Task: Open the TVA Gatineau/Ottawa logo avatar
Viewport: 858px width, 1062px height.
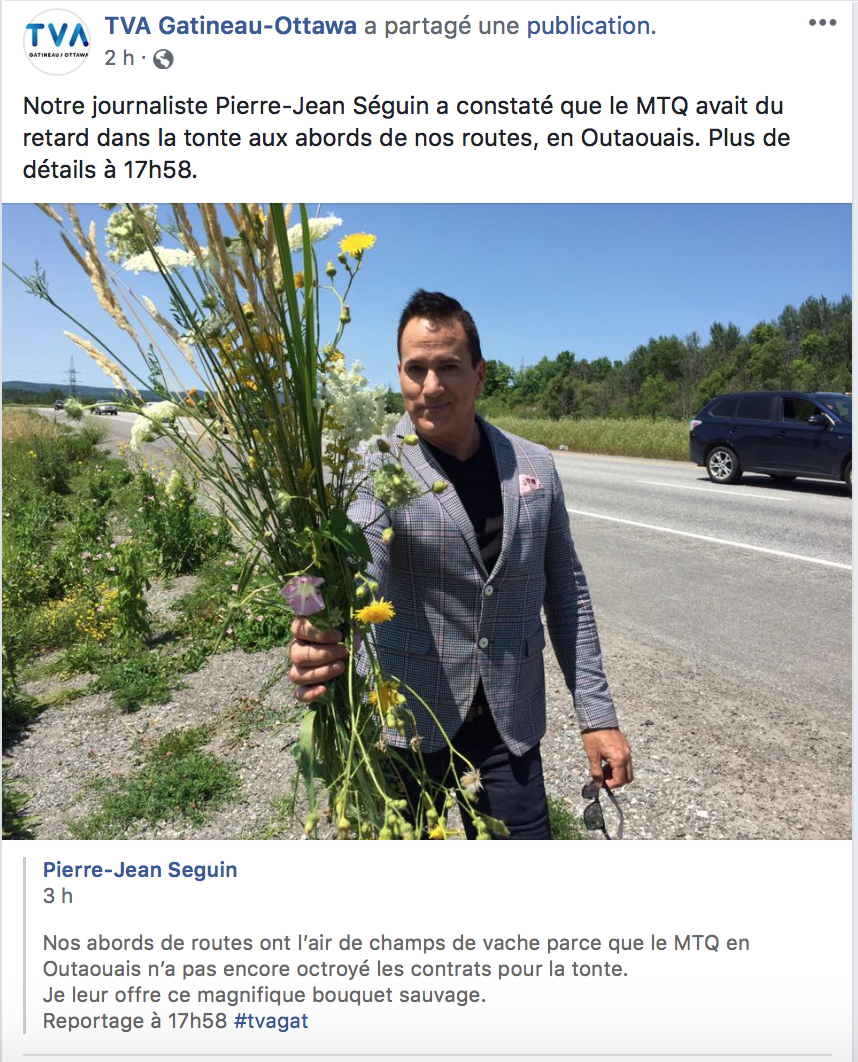Action: pos(57,41)
